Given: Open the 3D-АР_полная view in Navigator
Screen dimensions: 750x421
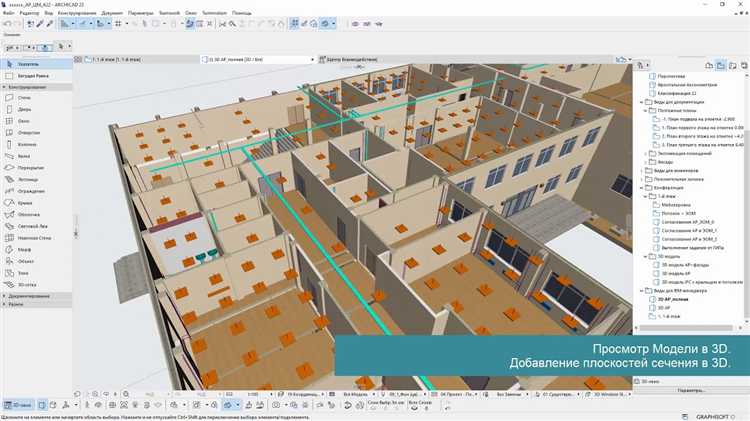Looking at the screenshot, I should (x=673, y=299).
